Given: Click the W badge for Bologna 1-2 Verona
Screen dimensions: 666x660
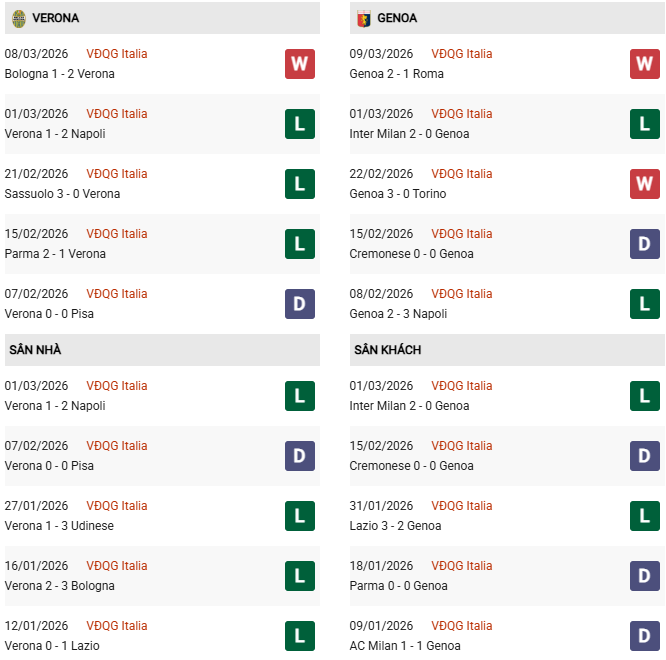Looking at the screenshot, I should point(299,64).
